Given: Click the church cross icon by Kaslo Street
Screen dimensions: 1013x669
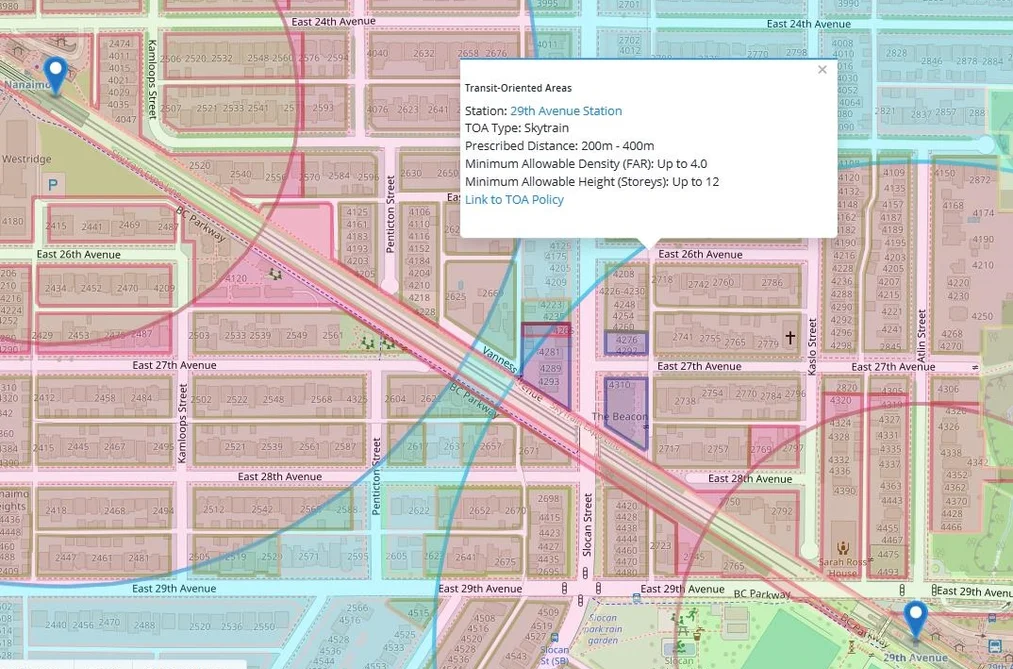Looking at the screenshot, I should [x=789, y=336].
